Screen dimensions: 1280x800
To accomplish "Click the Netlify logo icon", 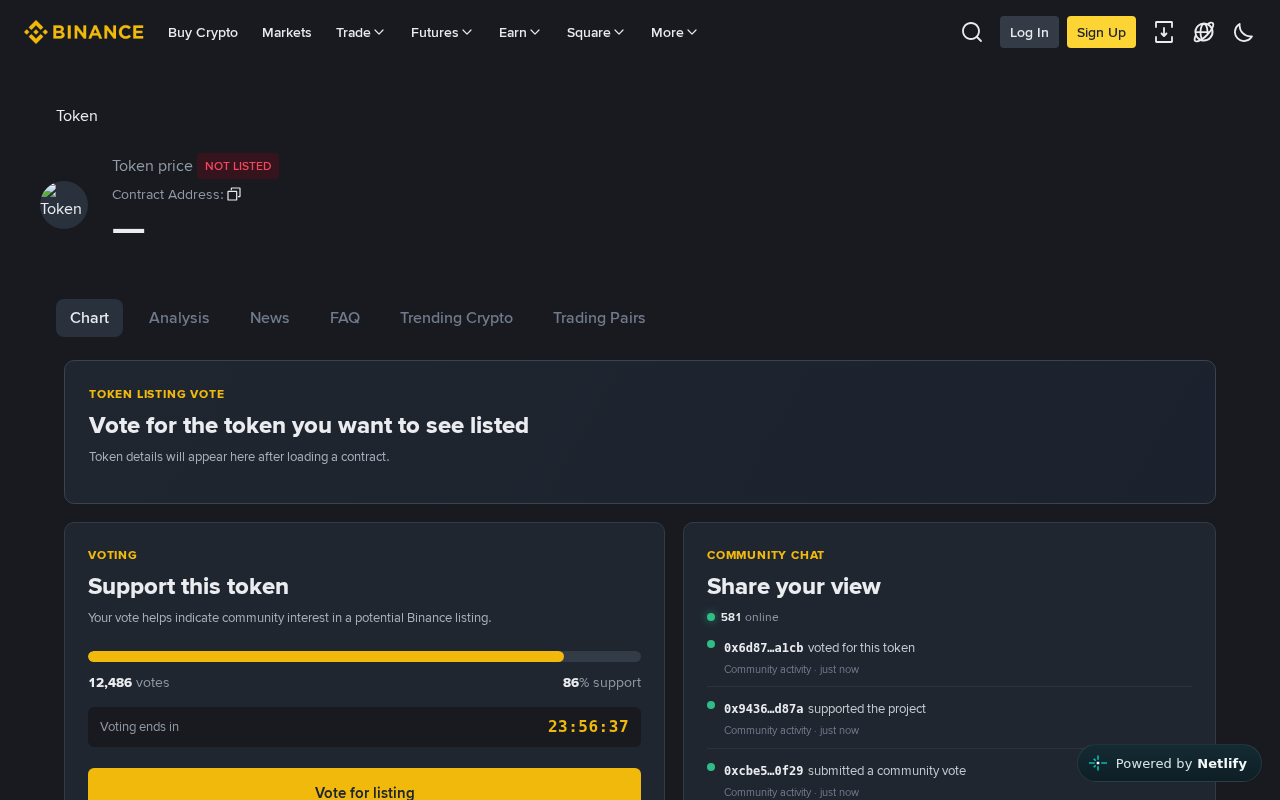I will [x=1098, y=763].
